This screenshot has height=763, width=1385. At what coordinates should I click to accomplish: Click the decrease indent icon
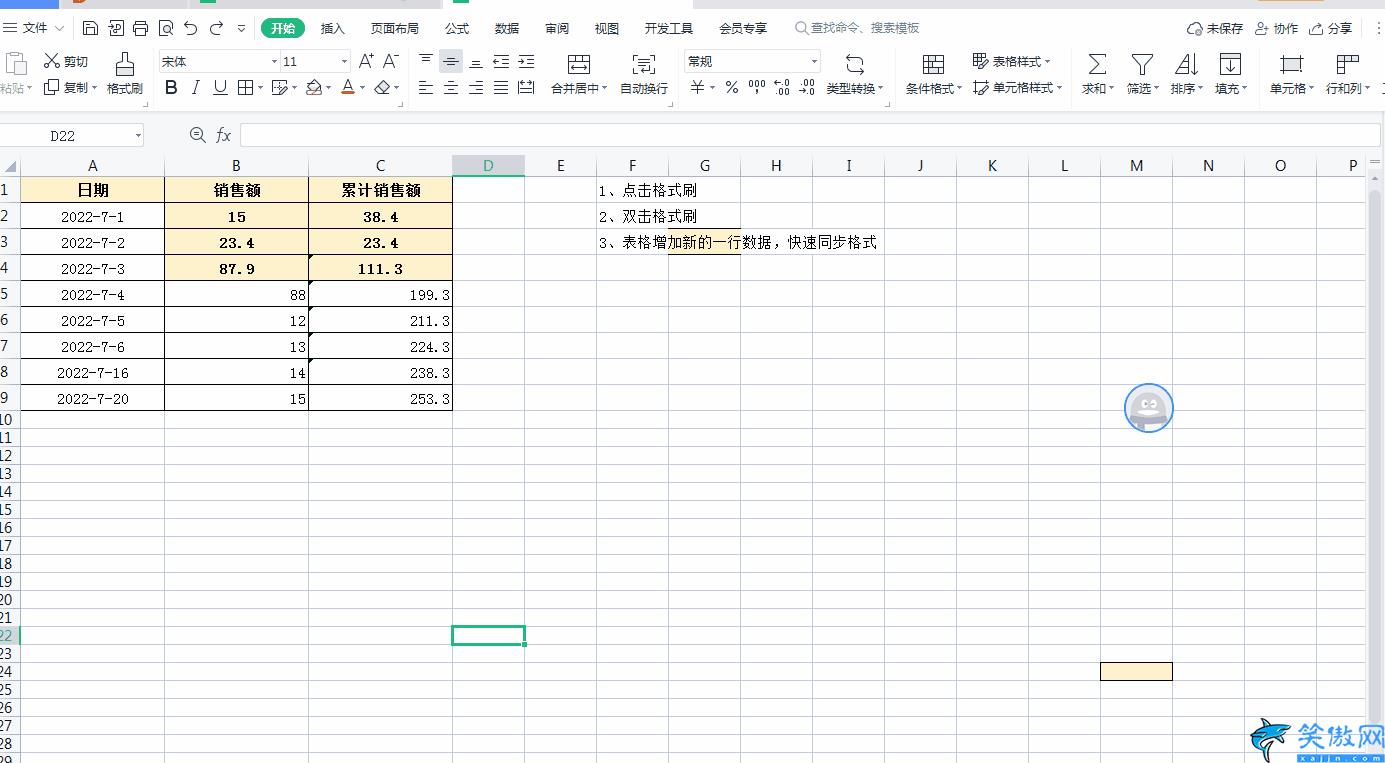point(501,62)
